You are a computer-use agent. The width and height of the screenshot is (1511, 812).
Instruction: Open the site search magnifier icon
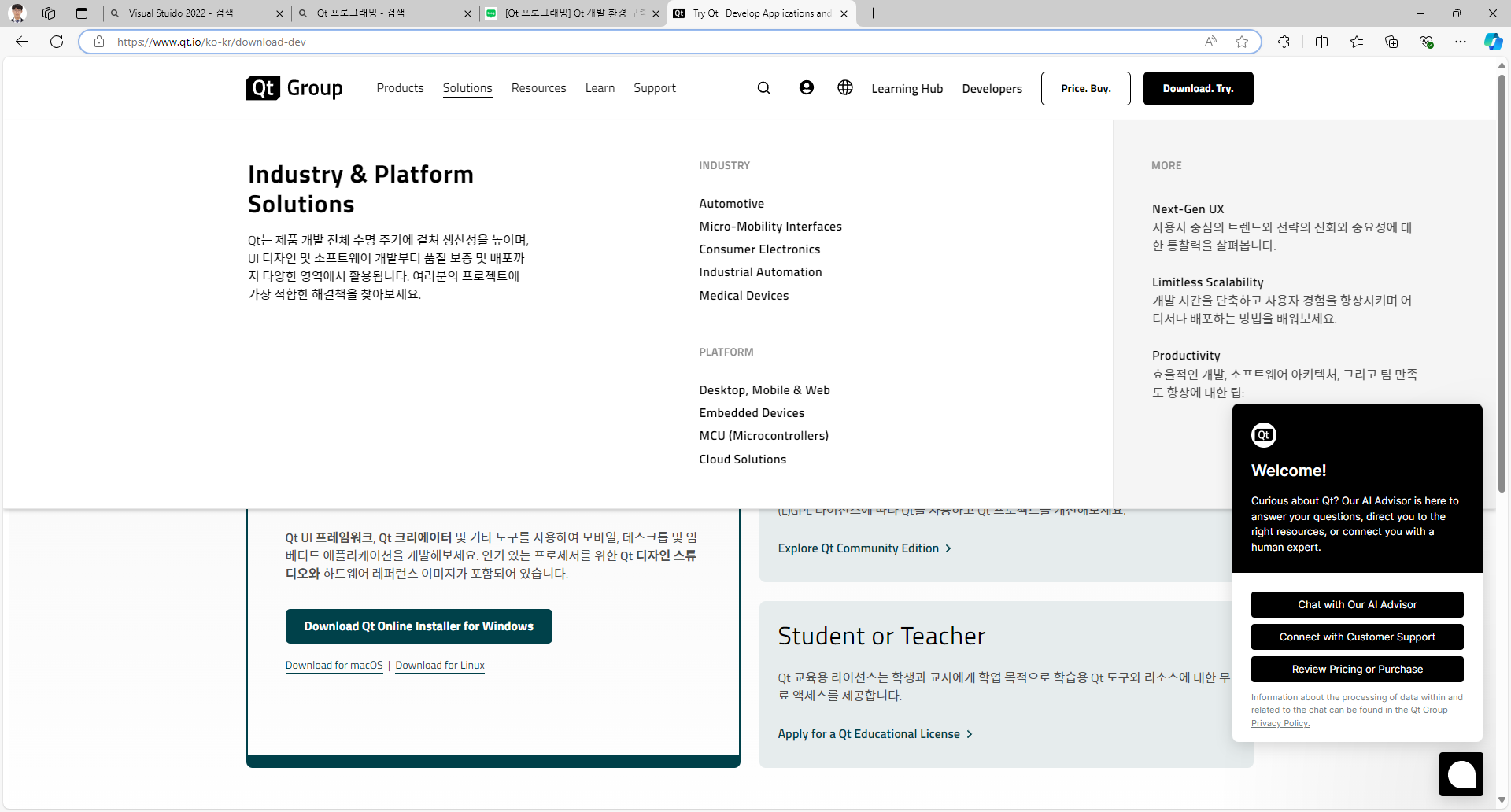coord(764,88)
